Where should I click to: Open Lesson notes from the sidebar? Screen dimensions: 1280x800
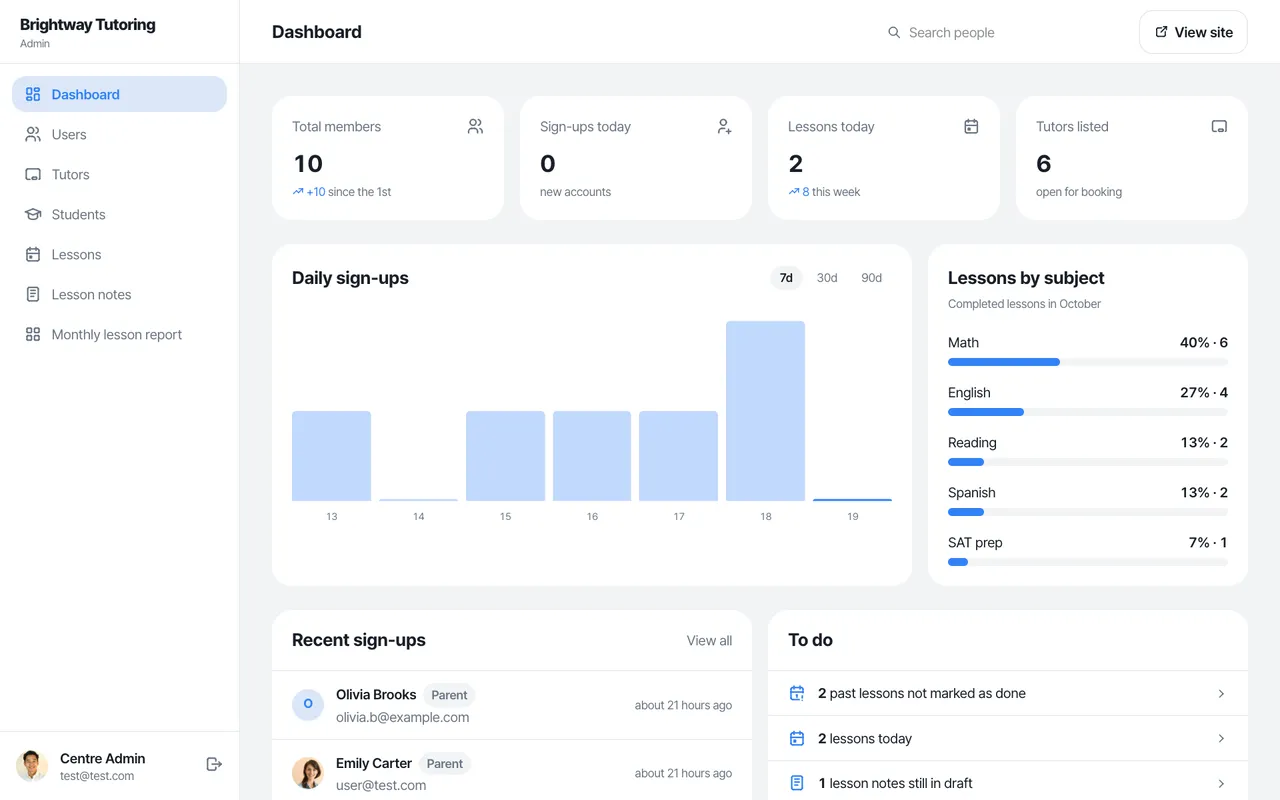pyautogui.click(x=119, y=294)
